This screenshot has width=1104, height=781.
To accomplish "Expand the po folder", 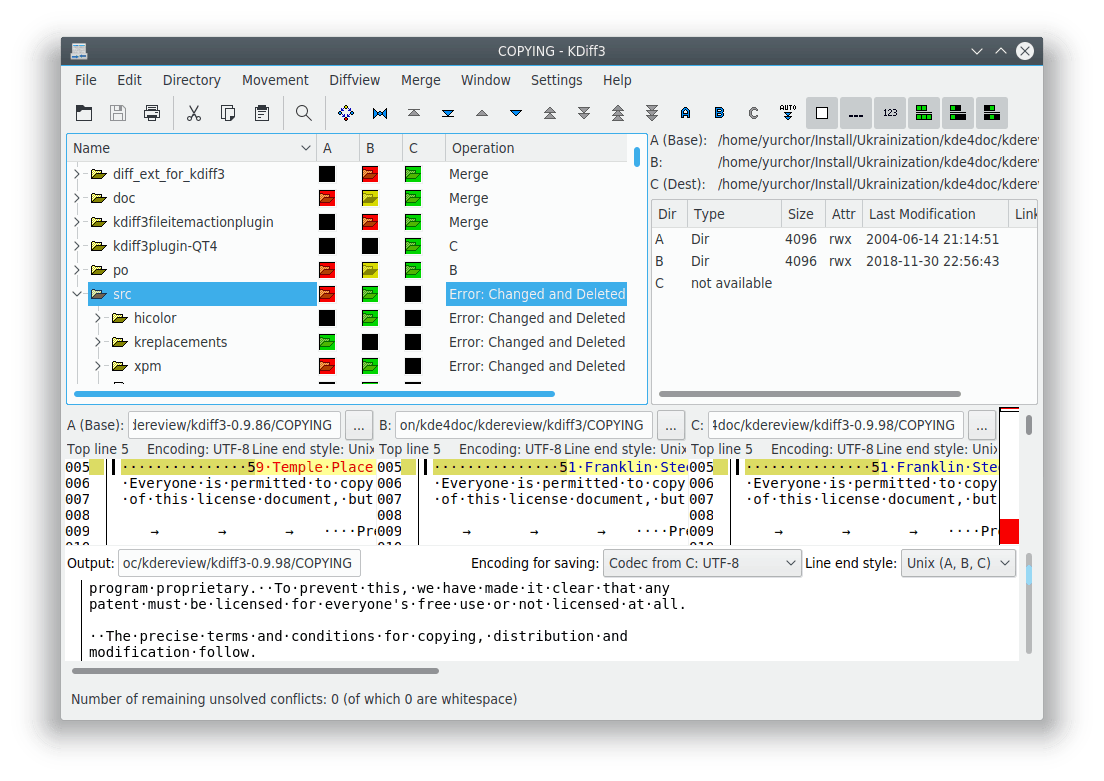I will [x=77, y=270].
